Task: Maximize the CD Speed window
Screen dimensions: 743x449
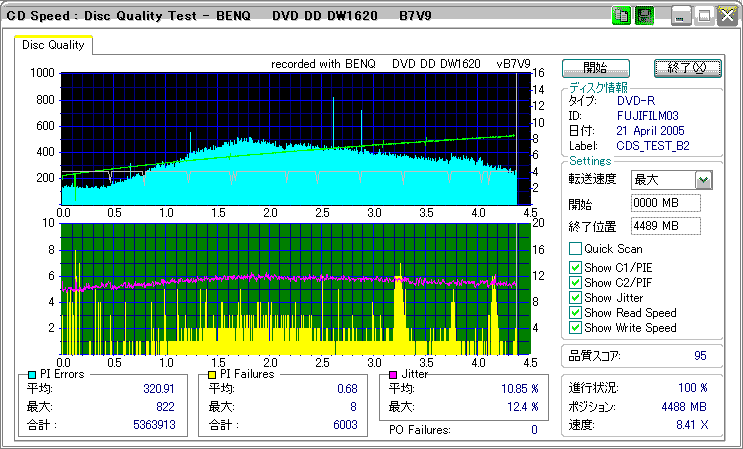Action: (x=705, y=15)
